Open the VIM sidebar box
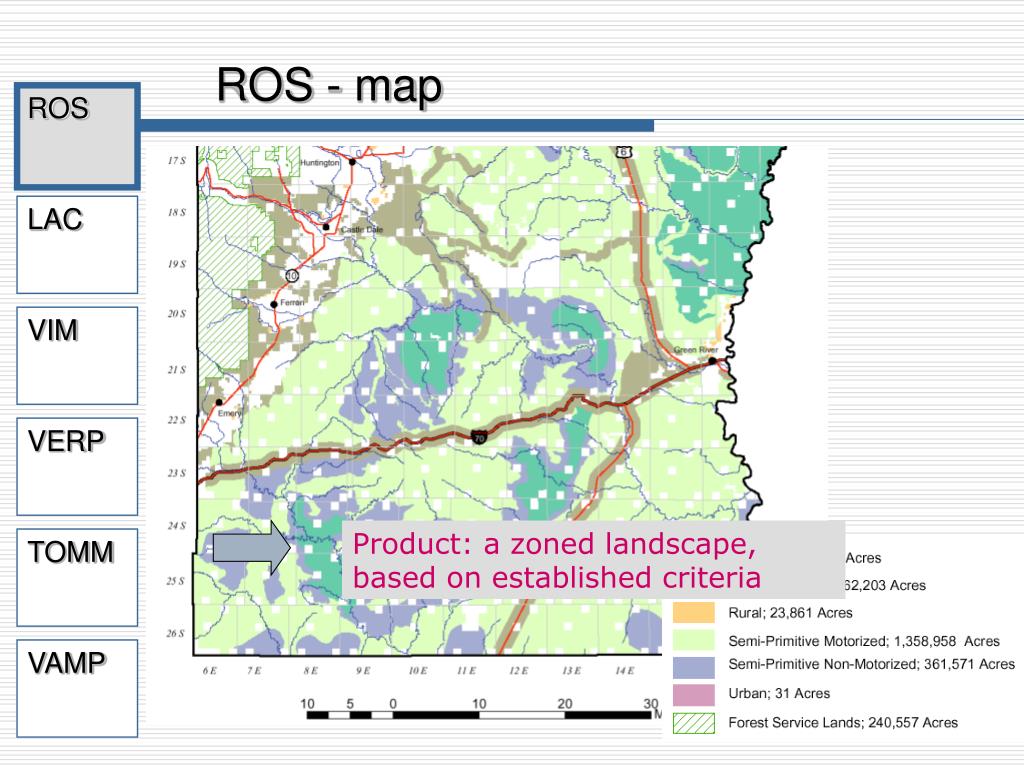The image size is (1024, 768). tap(77, 355)
